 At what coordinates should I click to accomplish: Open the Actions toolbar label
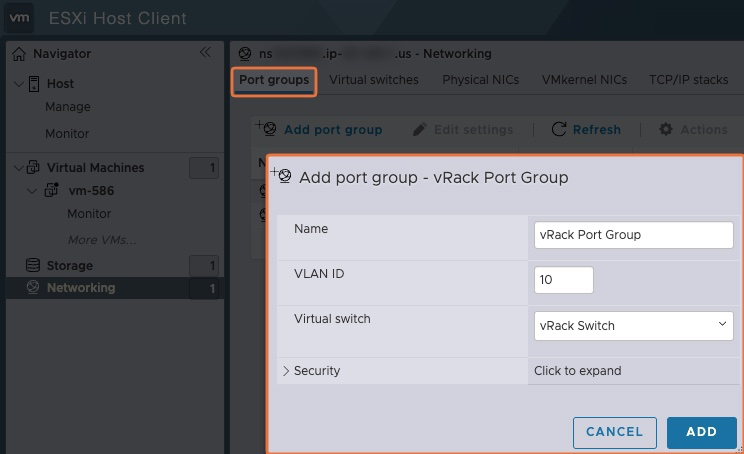click(704, 130)
